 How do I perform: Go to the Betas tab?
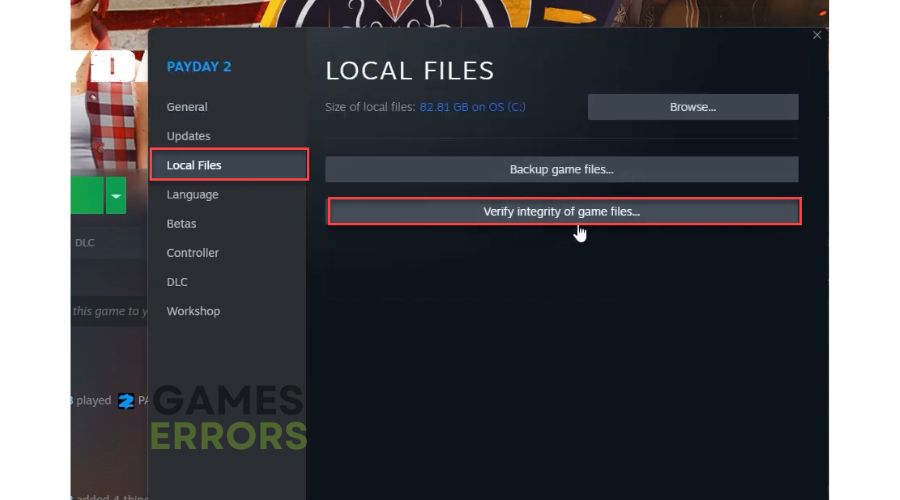[181, 223]
